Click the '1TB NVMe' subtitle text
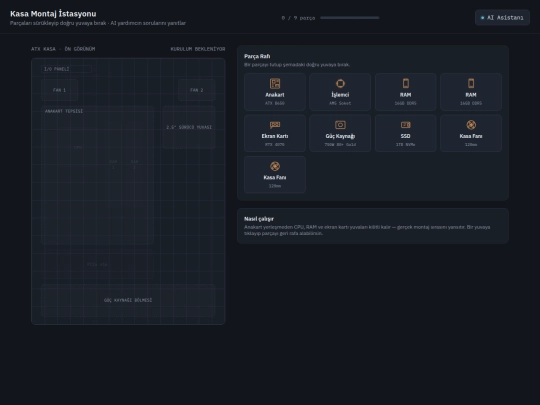Image resolution: width=540 pixels, height=405 pixels. (x=406, y=145)
